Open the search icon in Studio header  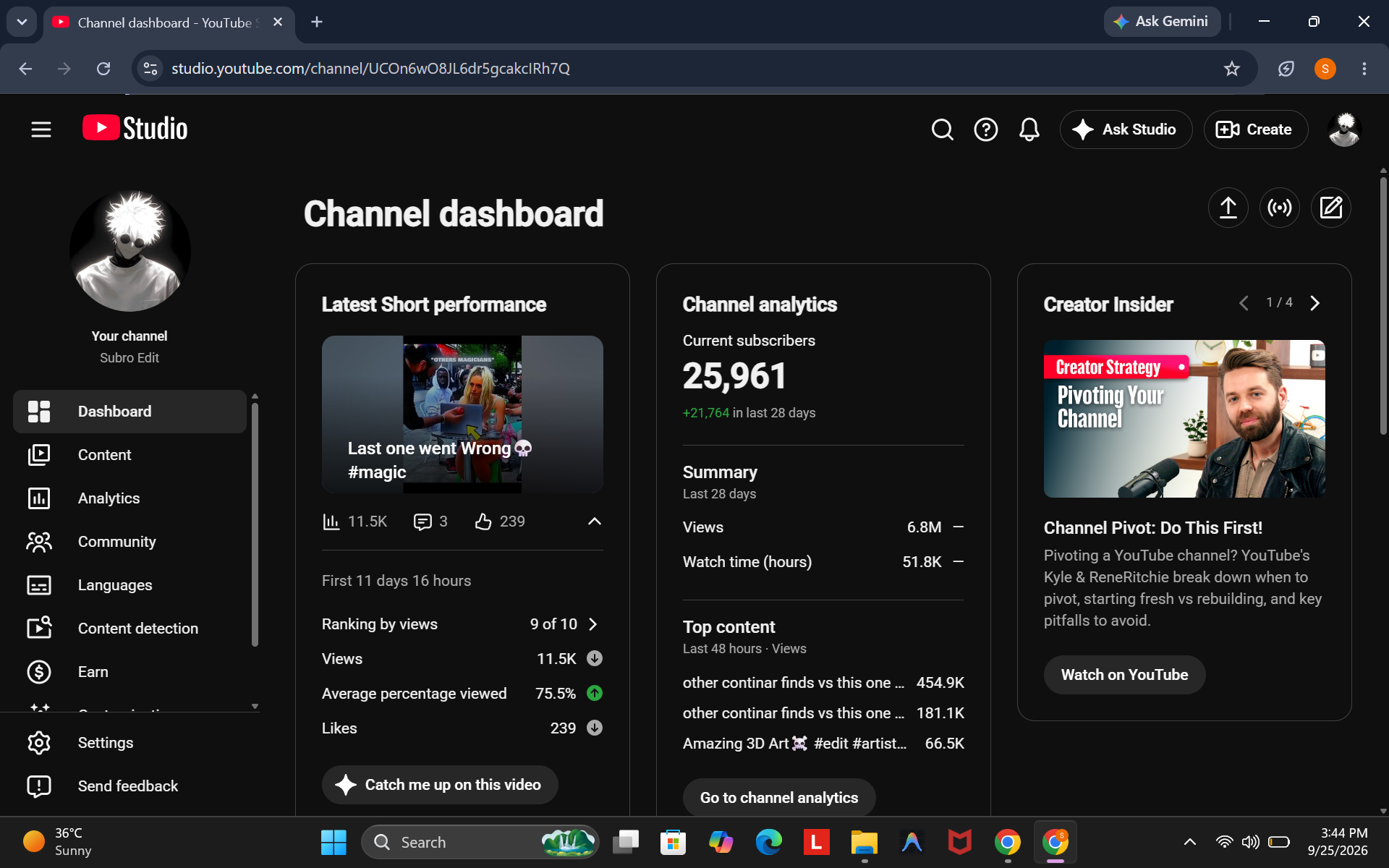click(942, 129)
